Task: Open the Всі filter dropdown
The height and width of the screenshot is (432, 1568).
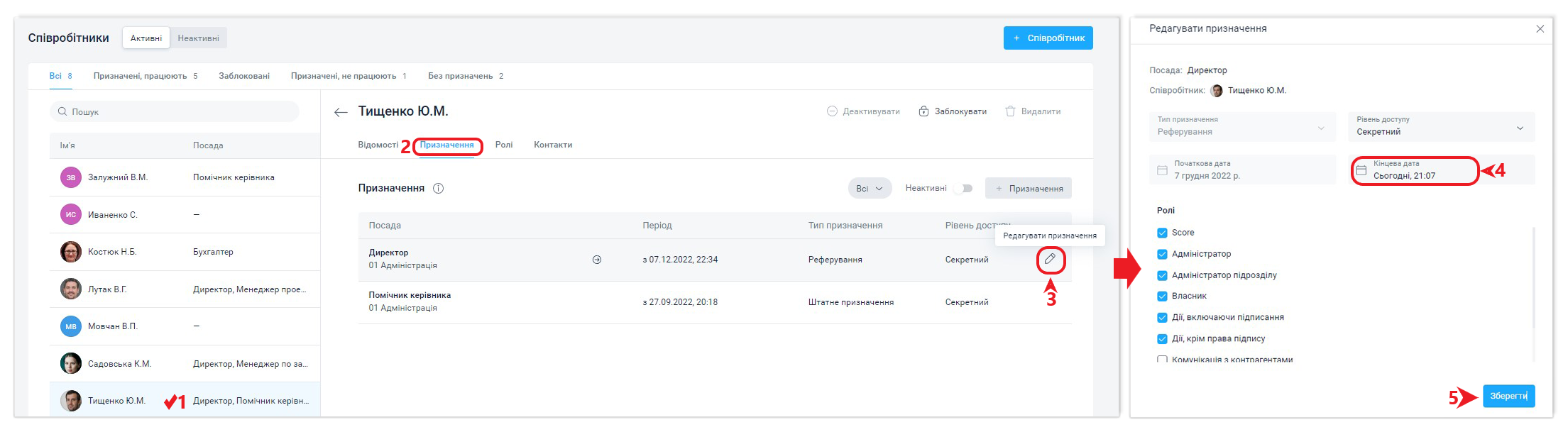Action: [869, 189]
